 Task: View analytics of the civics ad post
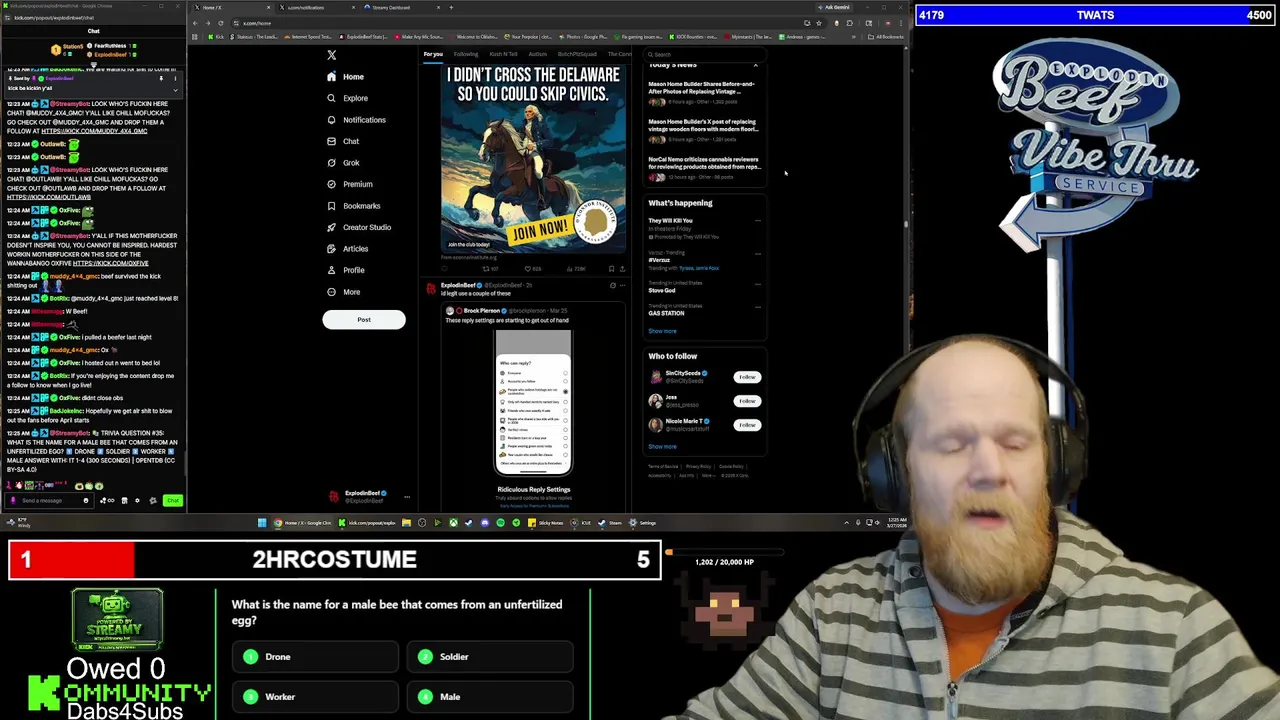point(574,268)
